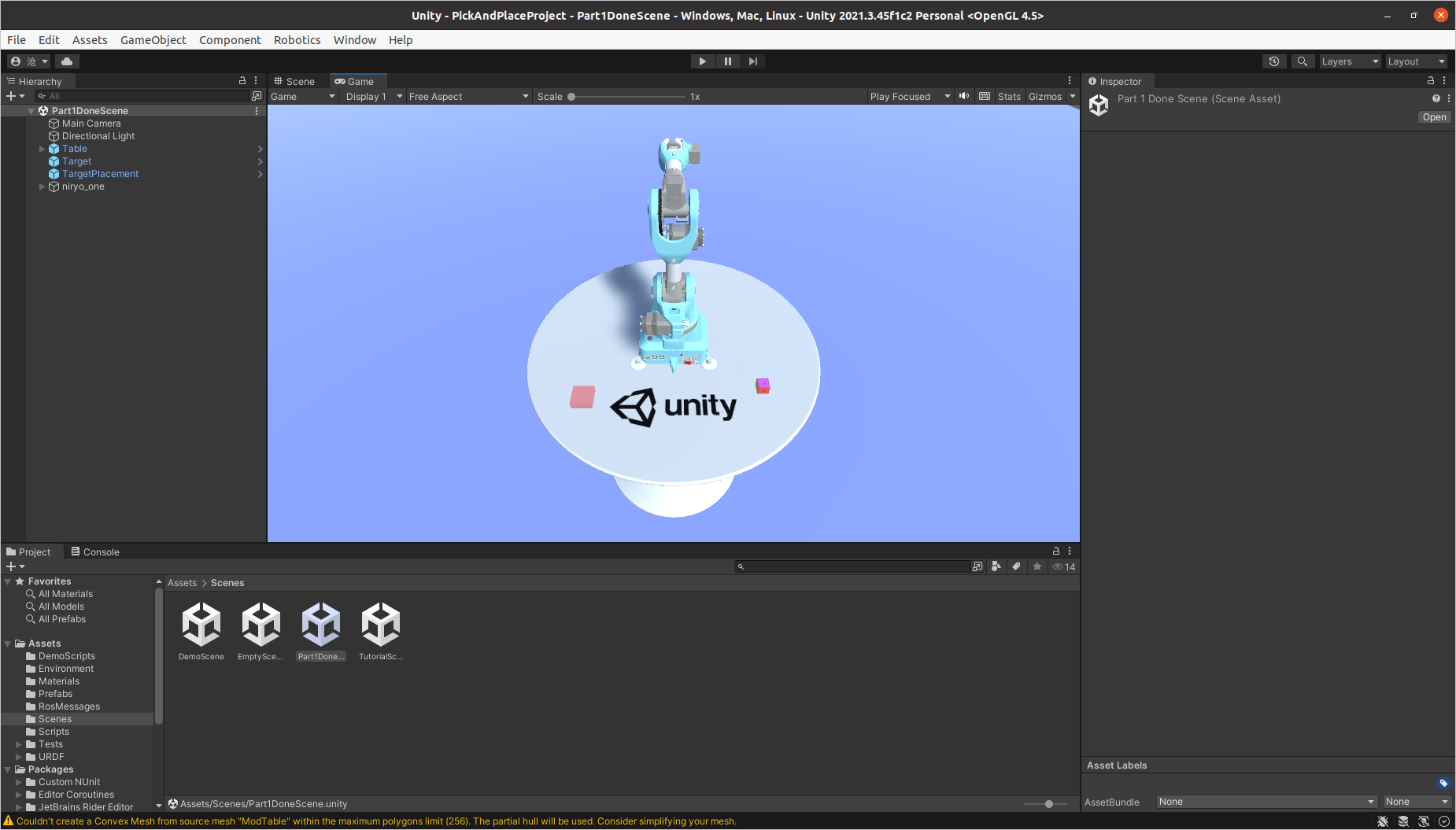The height and width of the screenshot is (830, 1456).
Task: Click the toolbar Search magnifier icon
Action: pyautogui.click(x=1303, y=61)
